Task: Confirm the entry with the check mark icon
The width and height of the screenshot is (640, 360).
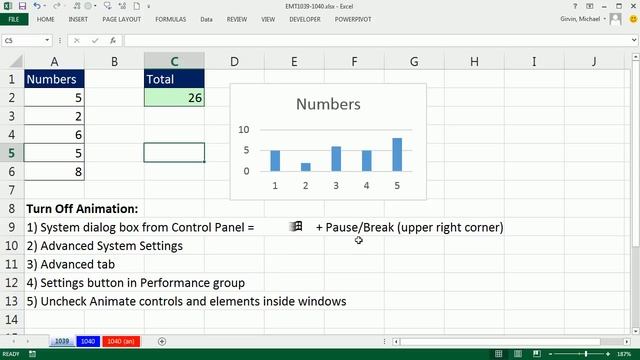Action: pos(95,40)
